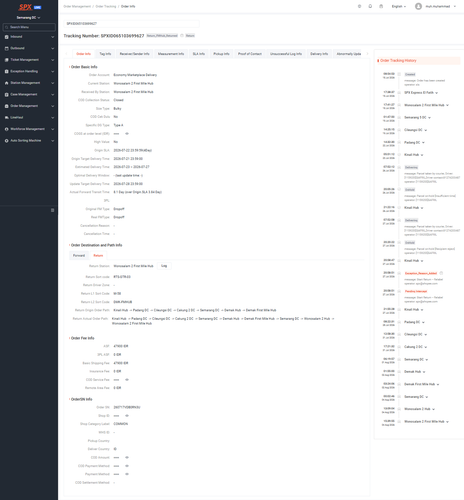Click the Auto Sorting Machine sidebar icon

point(7,141)
